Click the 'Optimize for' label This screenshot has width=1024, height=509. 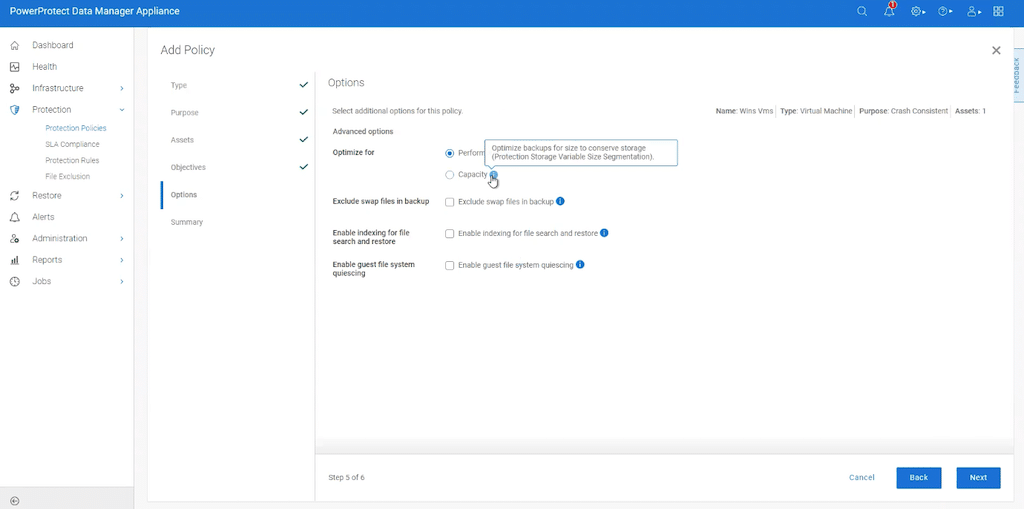[x=353, y=153]
